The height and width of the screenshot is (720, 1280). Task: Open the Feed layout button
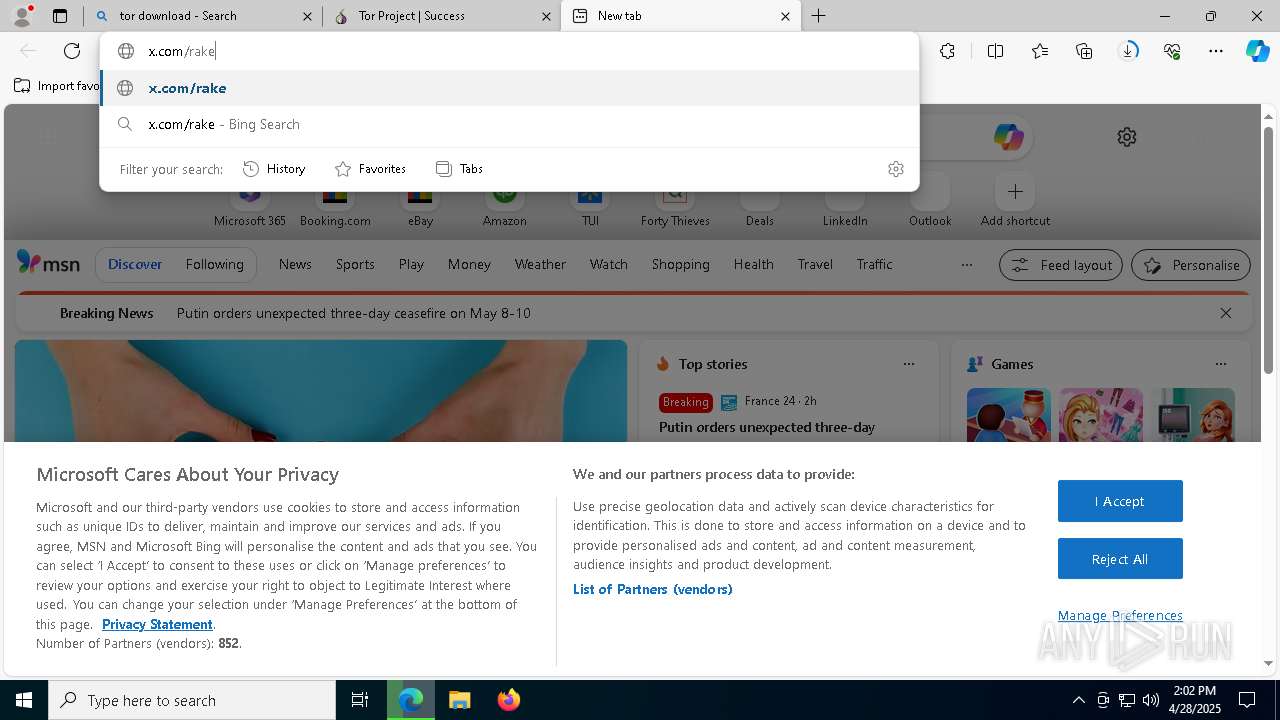coord(1061,265)
